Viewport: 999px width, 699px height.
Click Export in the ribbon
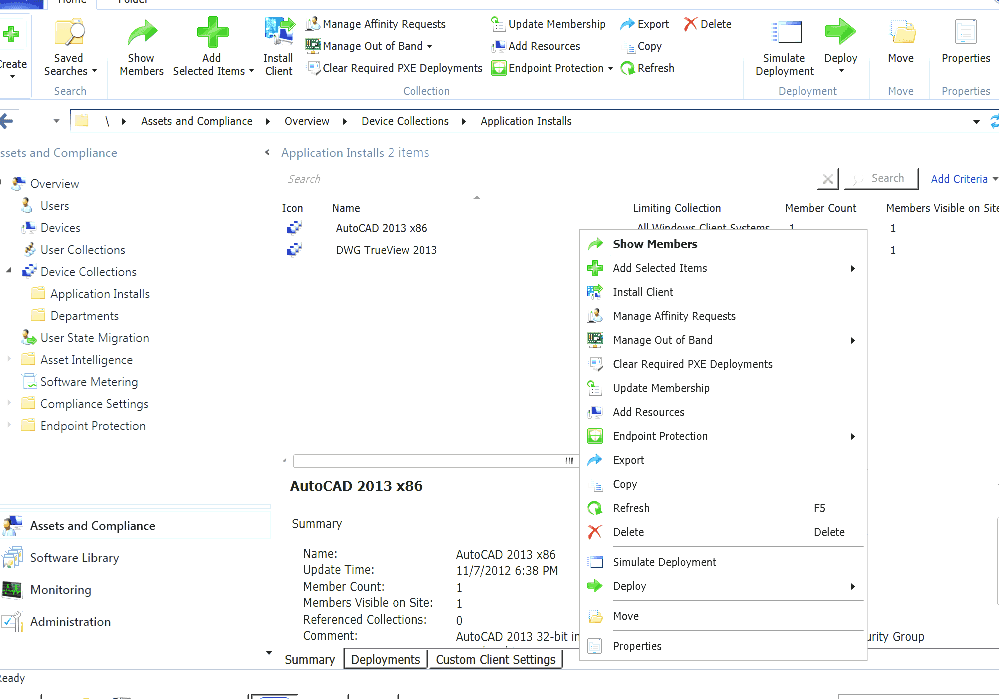[x=645, y=24]
